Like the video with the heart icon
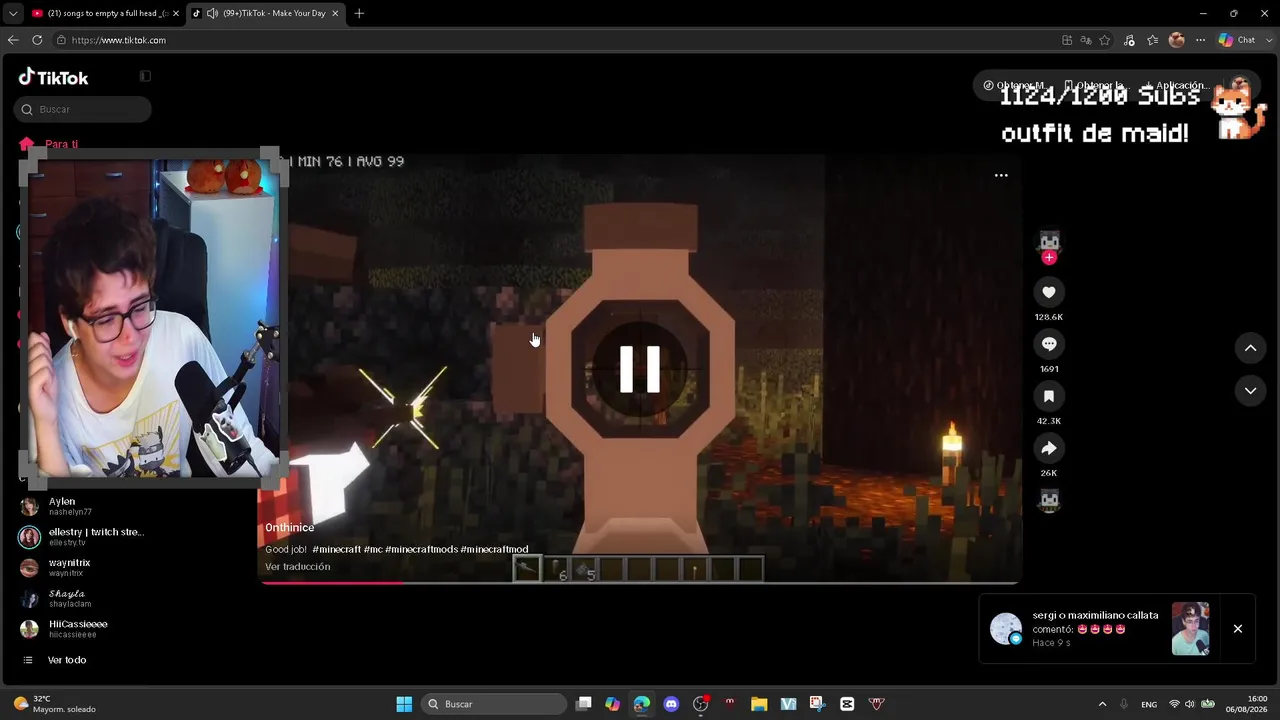 click(1049, 292)
